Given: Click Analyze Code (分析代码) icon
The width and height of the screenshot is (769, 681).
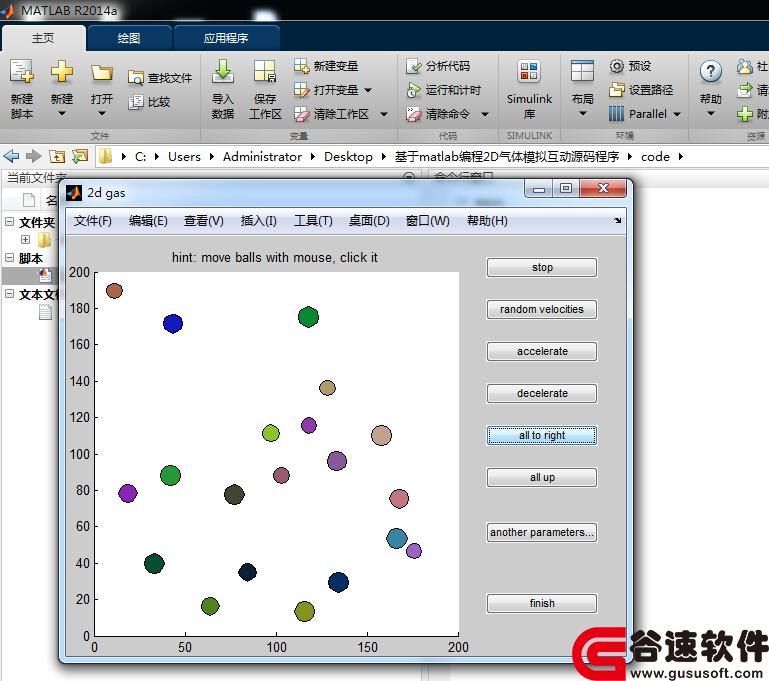Looking at the screenshot, I should tap(413, 66).
